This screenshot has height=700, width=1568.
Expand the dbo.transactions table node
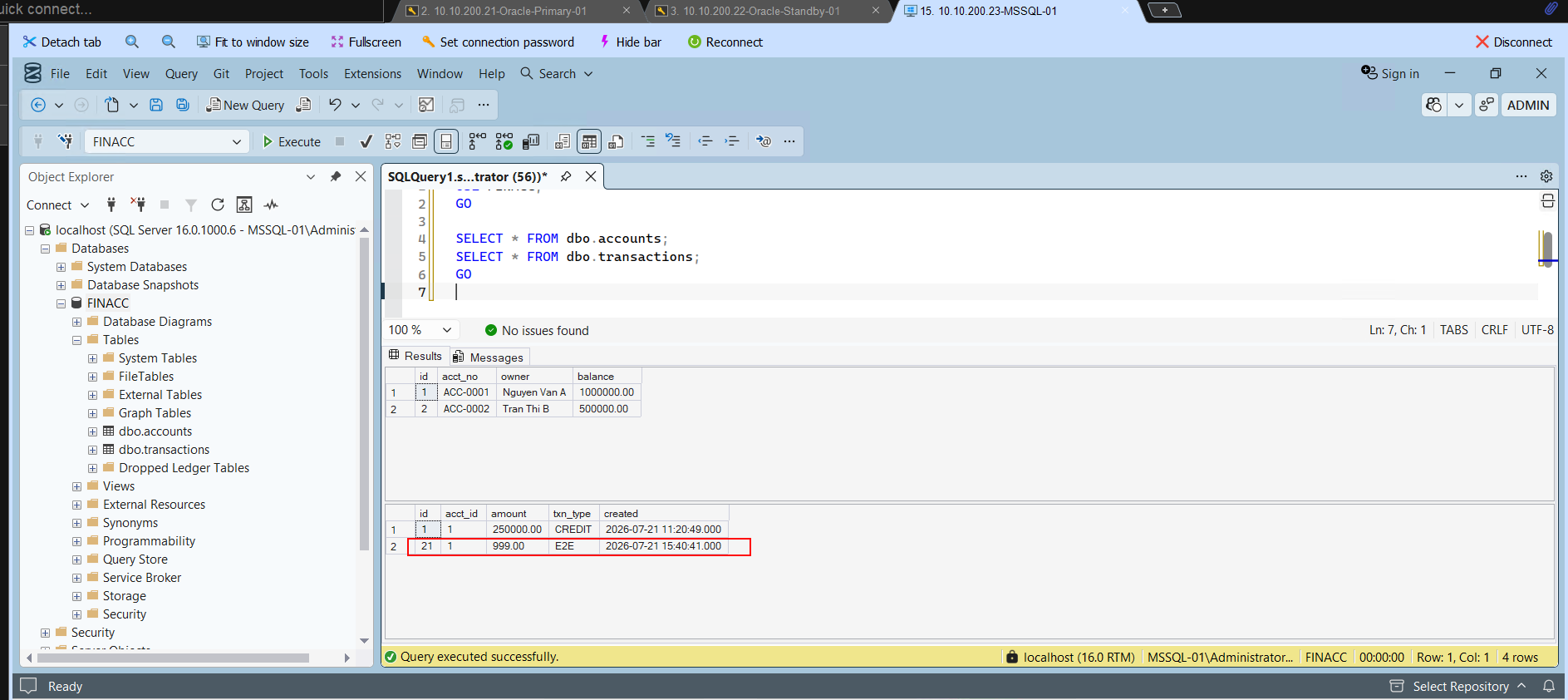pos(92,450)
